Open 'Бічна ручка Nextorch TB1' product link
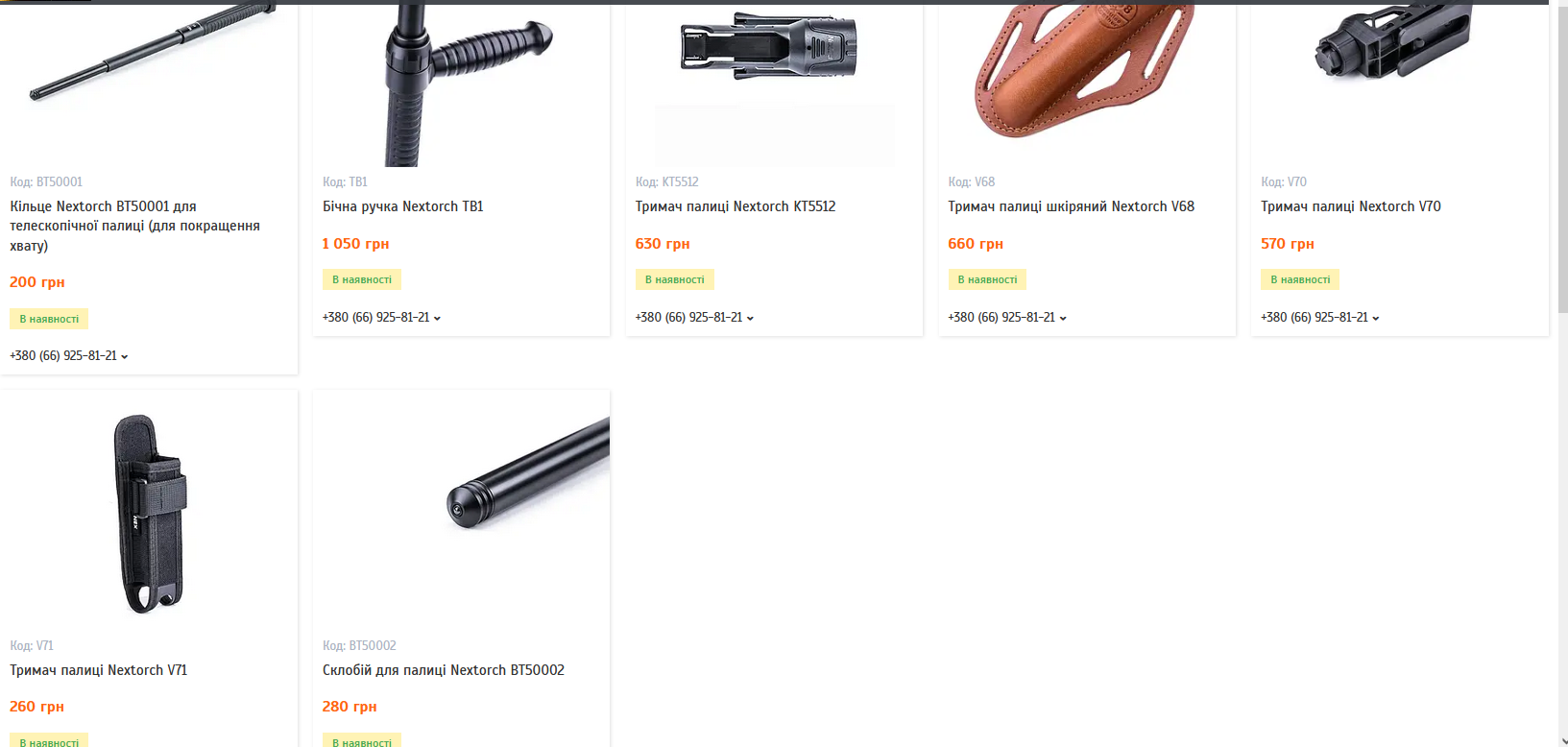1568x747 pixels. pos(403,206)
